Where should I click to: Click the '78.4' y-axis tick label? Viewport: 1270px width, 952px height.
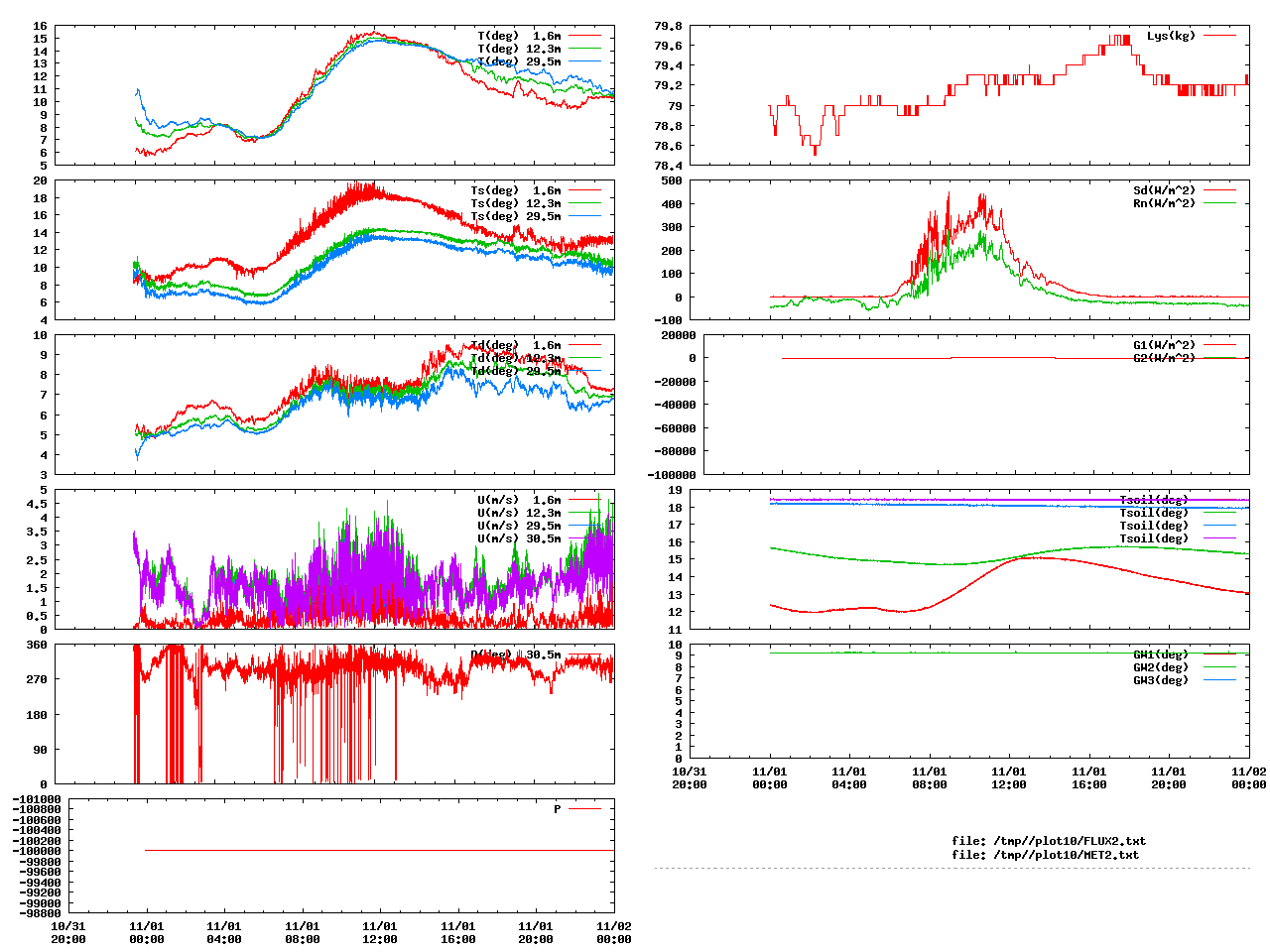coord(668,165)
